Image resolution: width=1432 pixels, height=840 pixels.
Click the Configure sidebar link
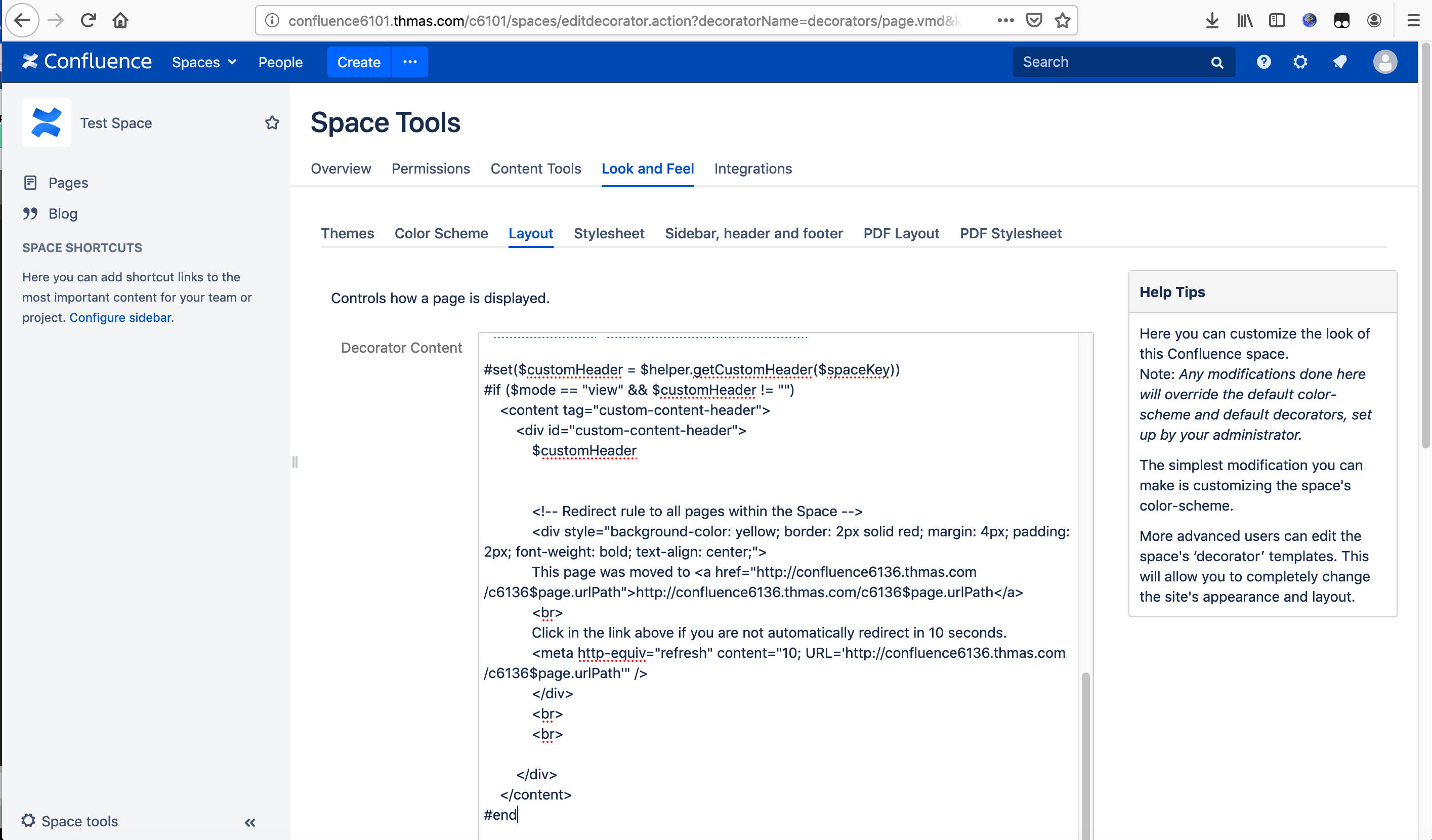[120, 318]
